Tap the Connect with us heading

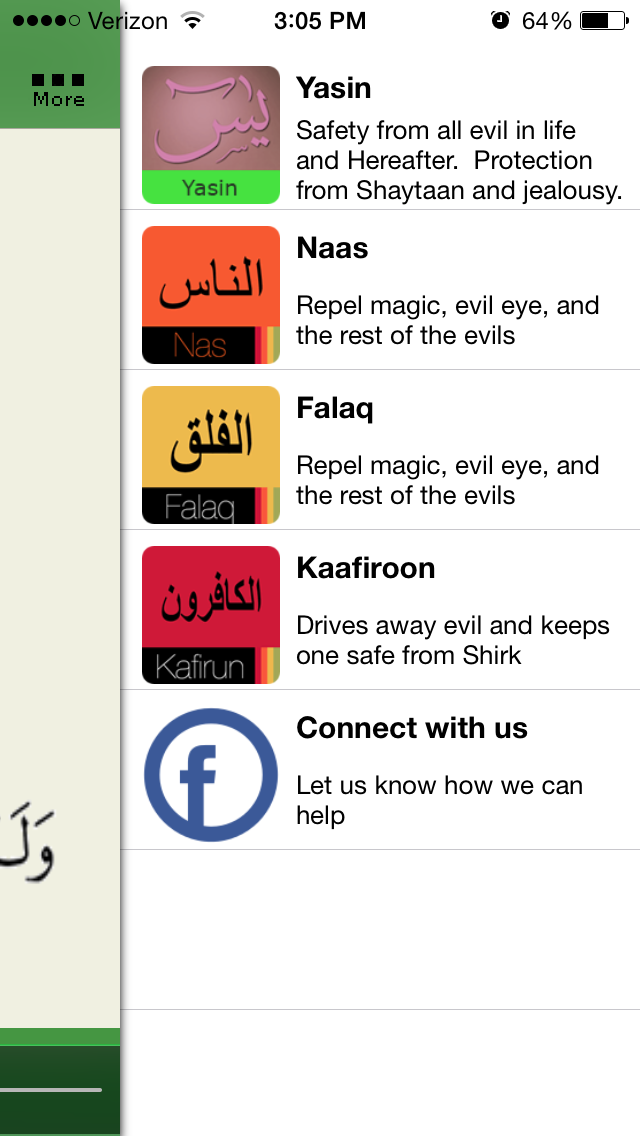(412, 728)
